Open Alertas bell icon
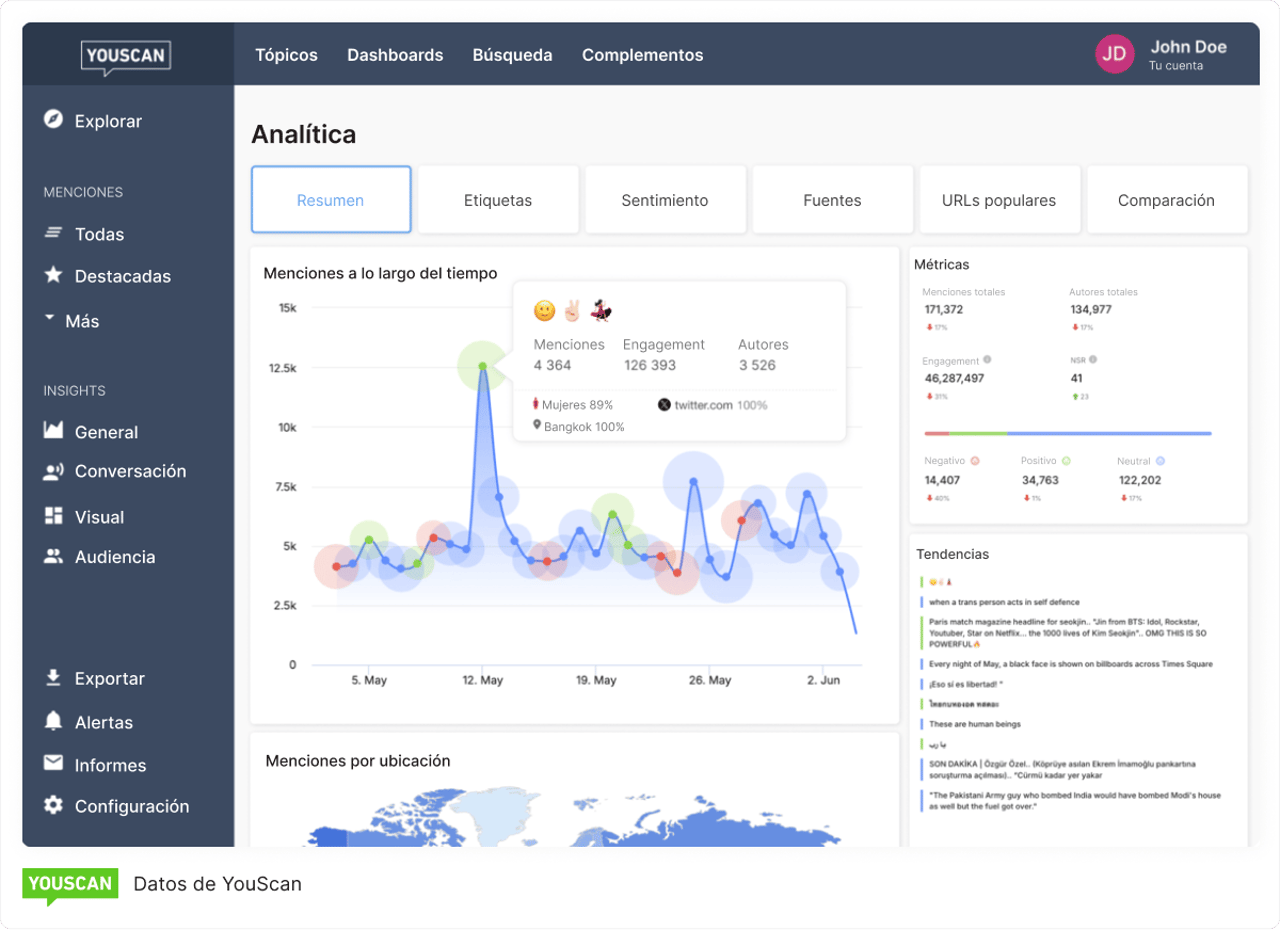This screenshot has height=930, width=1280. 54,721
